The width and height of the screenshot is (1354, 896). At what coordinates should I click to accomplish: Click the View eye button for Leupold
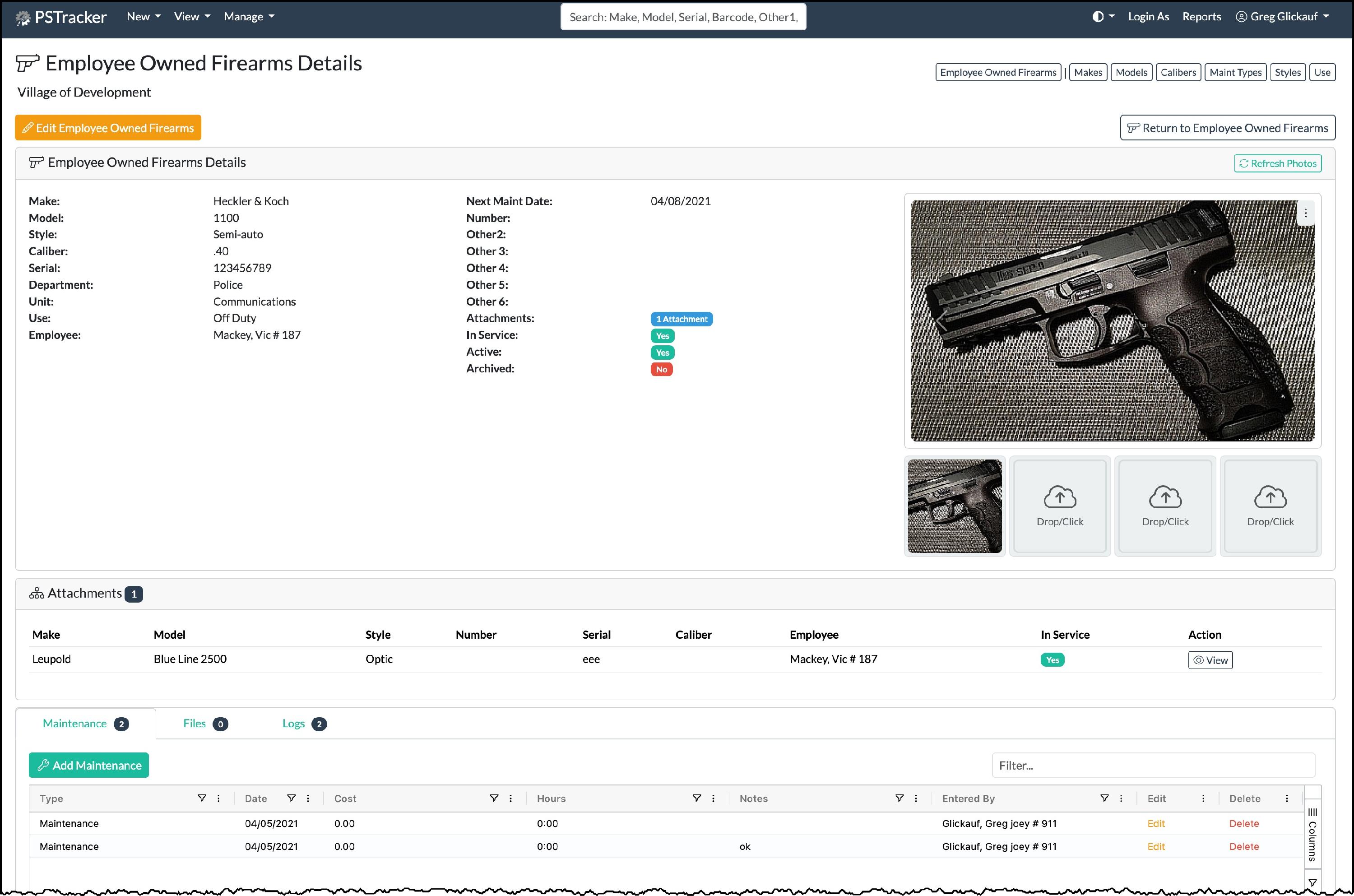[x=1210, y=660]
